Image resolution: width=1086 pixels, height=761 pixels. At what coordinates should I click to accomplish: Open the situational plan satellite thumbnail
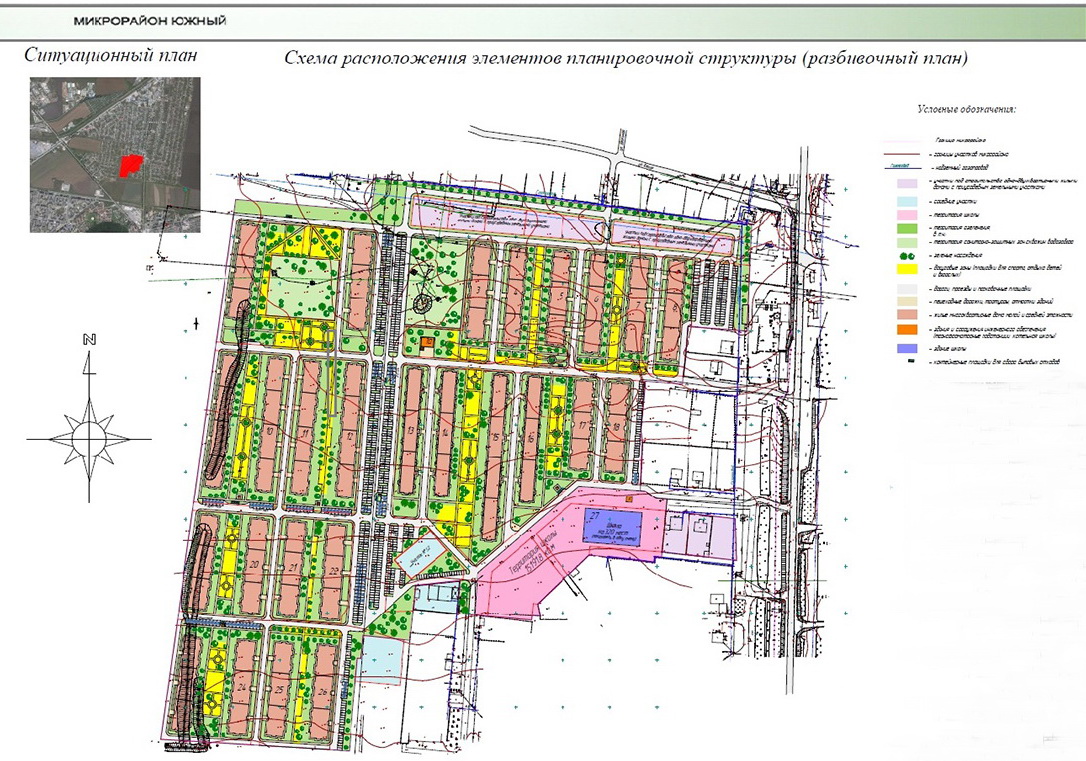pos(115,154)
